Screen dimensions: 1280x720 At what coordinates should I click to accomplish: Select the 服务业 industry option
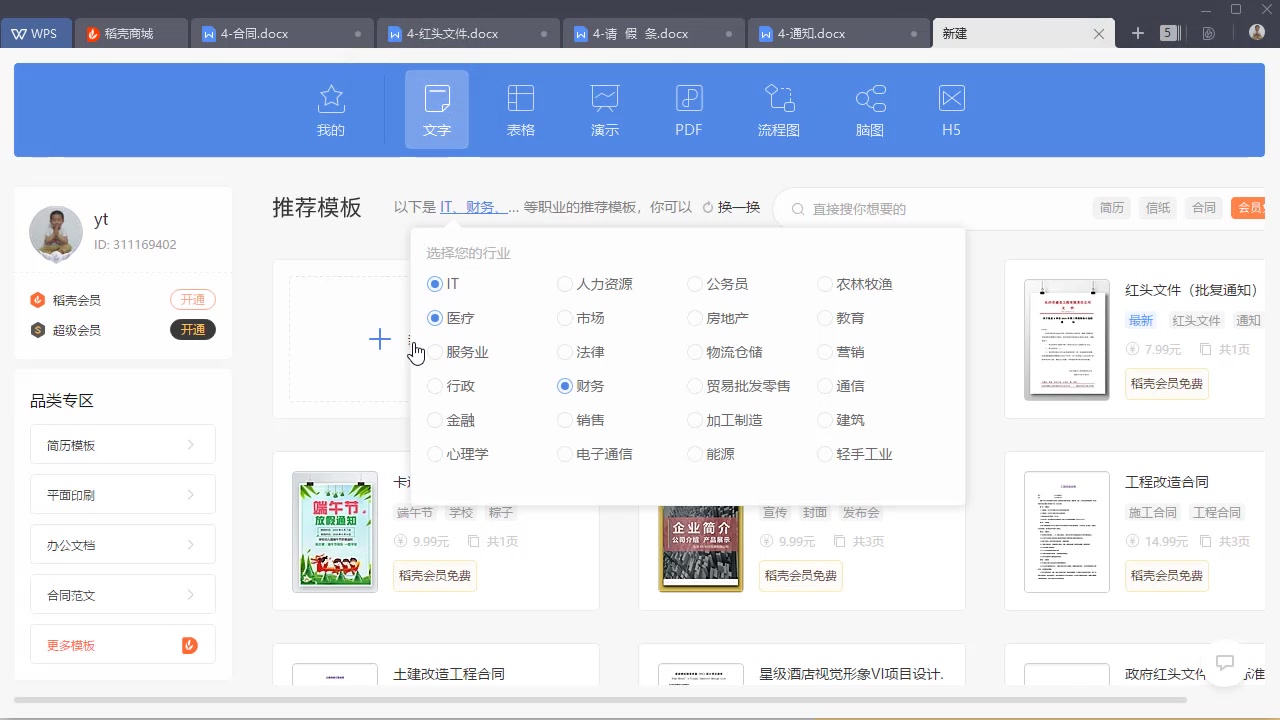click(x=434, y=352)
